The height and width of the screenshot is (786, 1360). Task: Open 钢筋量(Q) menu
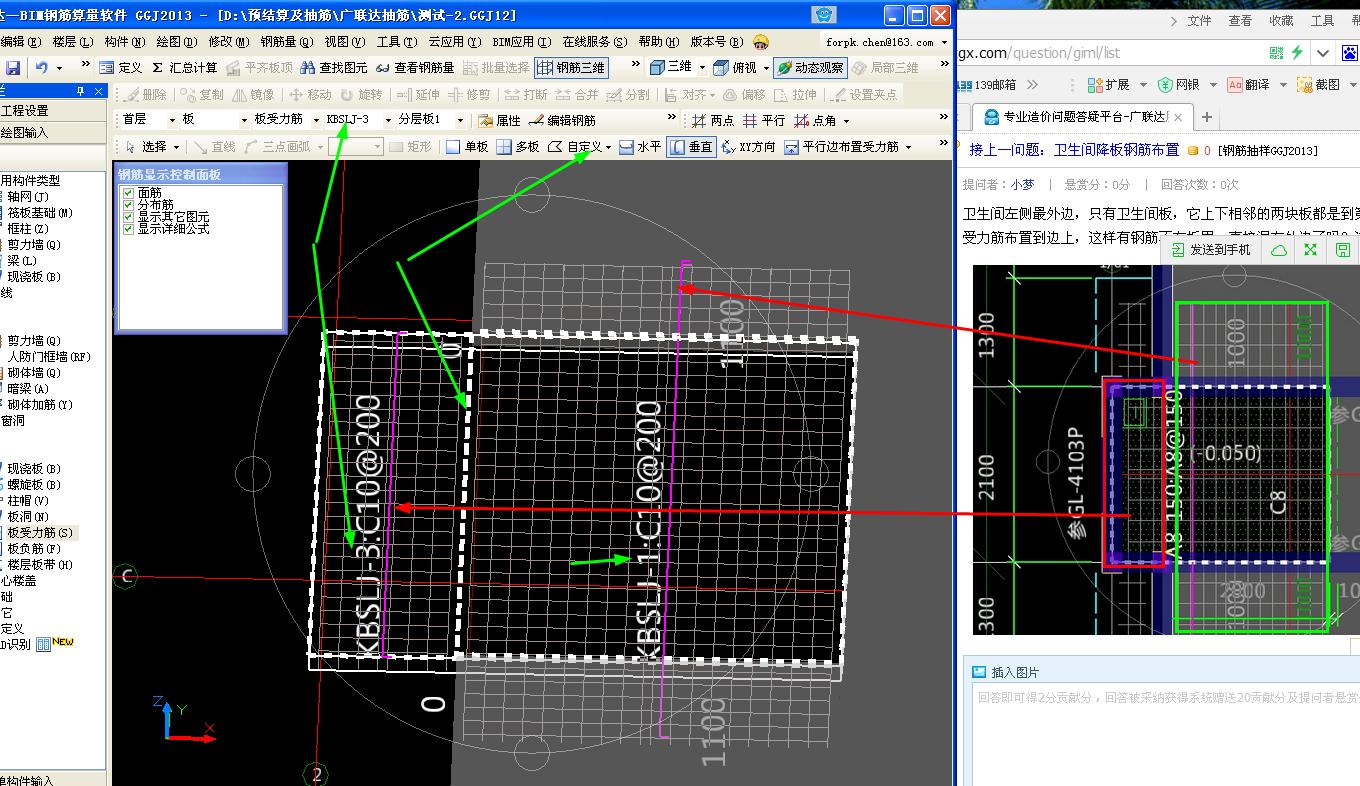[x=287, y=41]
